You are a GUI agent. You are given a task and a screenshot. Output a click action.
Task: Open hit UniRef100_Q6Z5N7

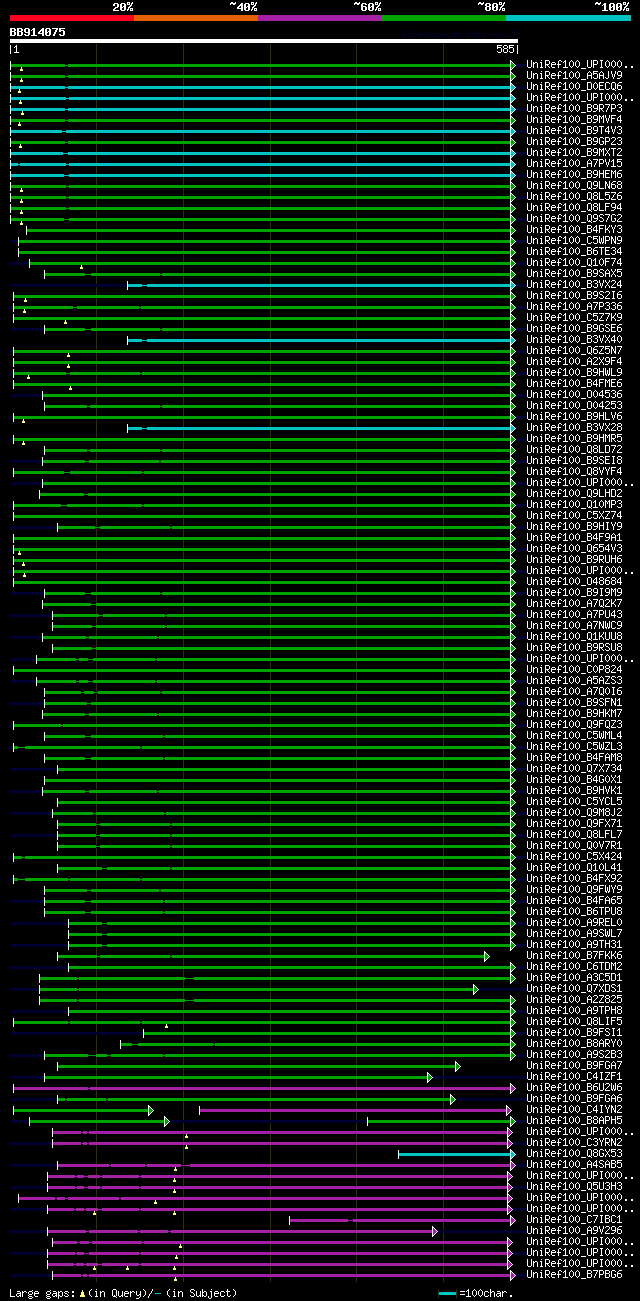point(574,350)
